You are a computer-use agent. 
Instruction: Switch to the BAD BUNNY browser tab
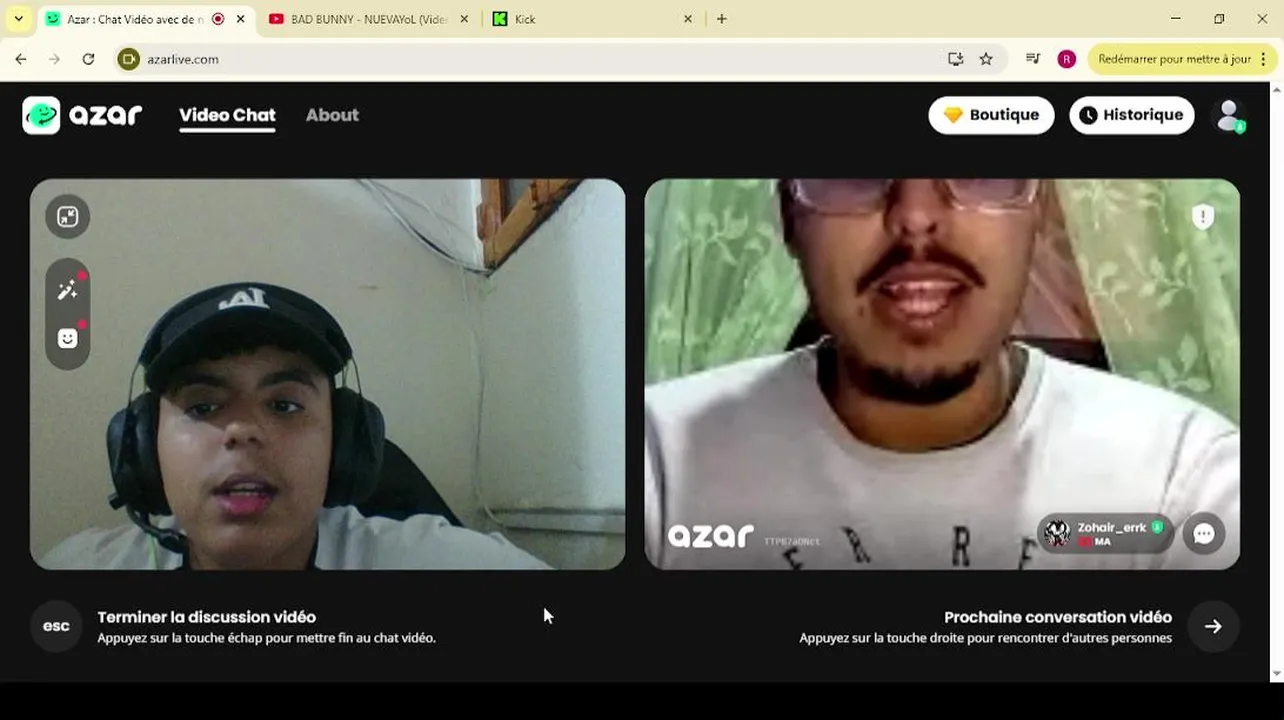point(369,19)
